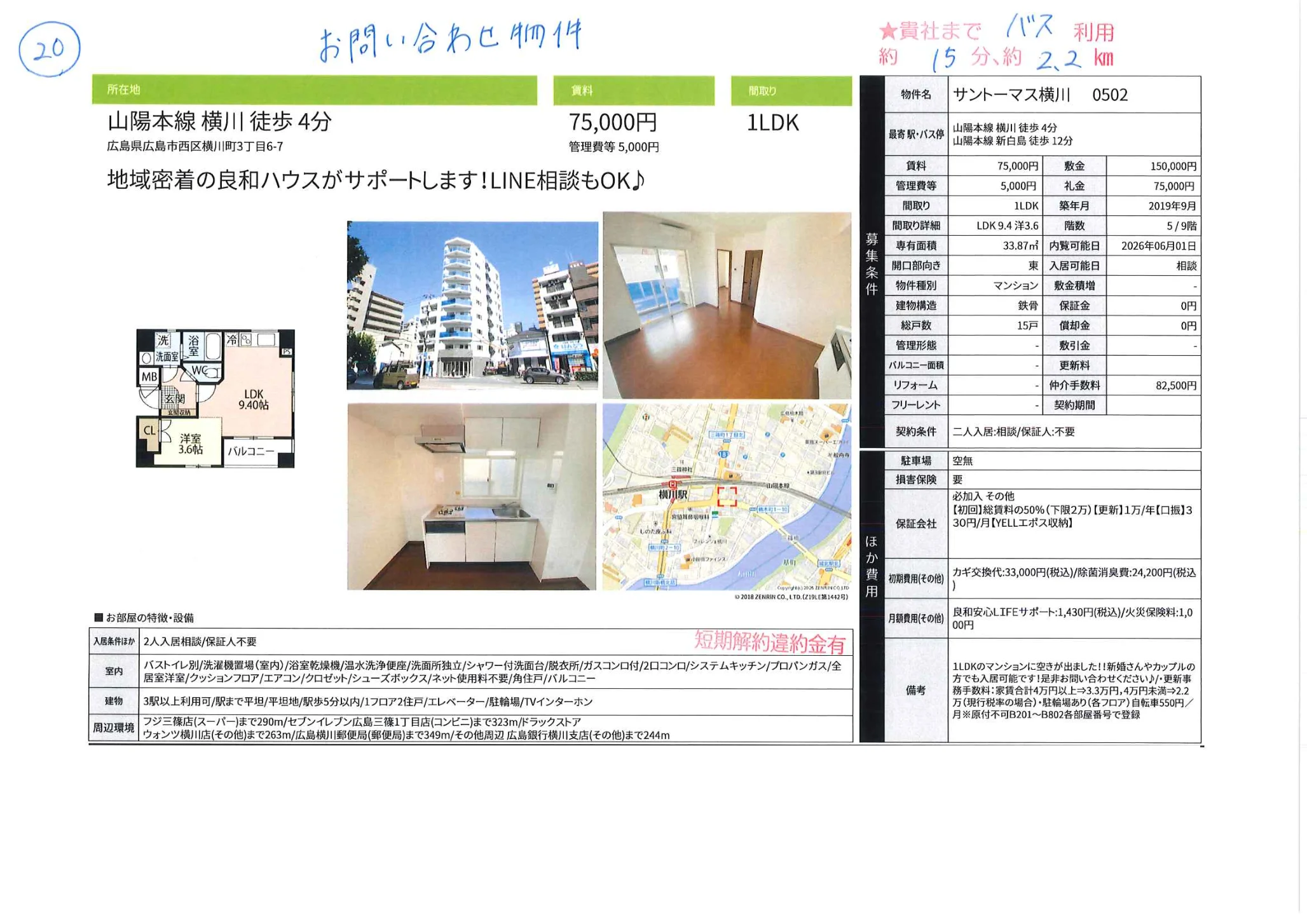Image resolution: width=1307 pixels, height=924 pixels.
Task: Click the 横川駅 station label on map
Action: coord(673,494)
